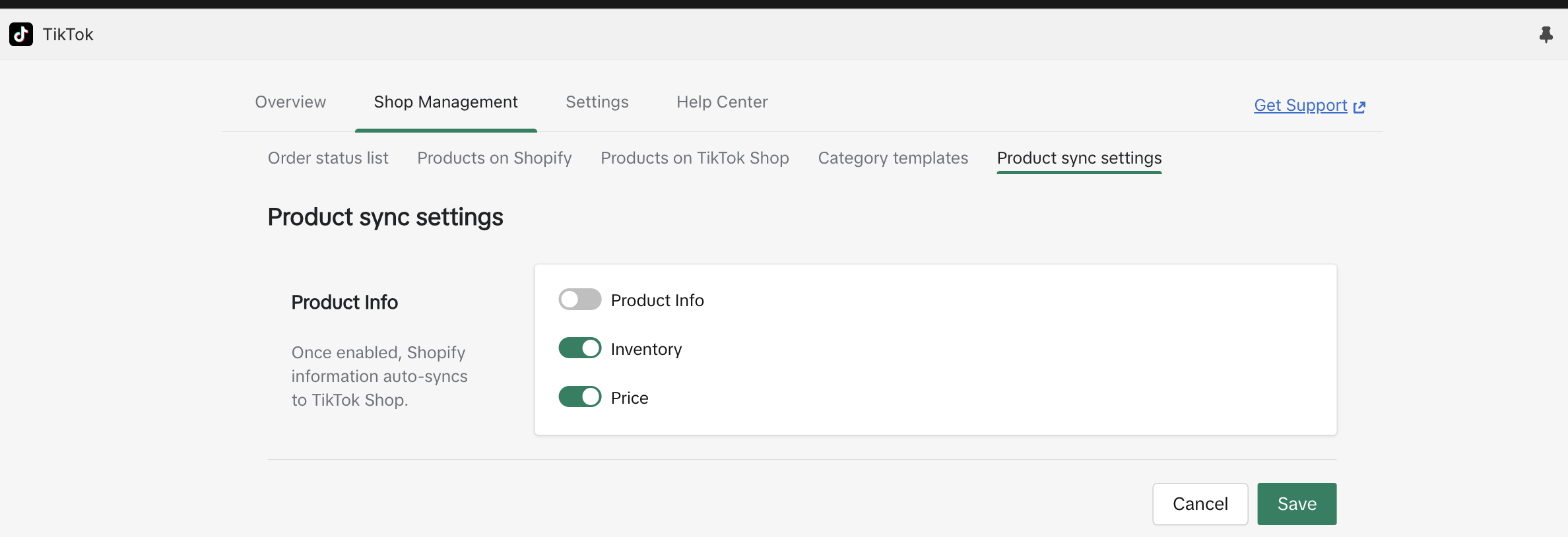This screenshot has height=537, width=1568.
Task: Turn off the Price sync toggle
Action: click(x=579, y=397)
